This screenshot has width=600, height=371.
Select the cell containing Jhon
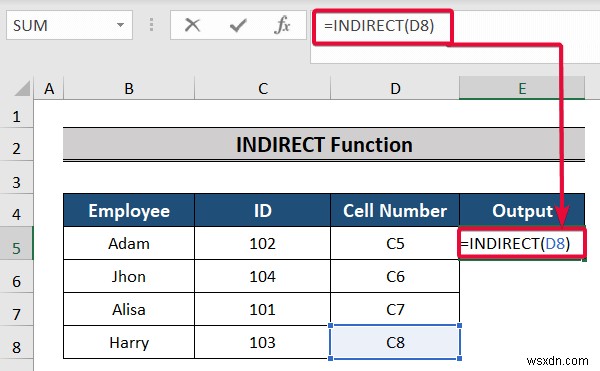129,276
